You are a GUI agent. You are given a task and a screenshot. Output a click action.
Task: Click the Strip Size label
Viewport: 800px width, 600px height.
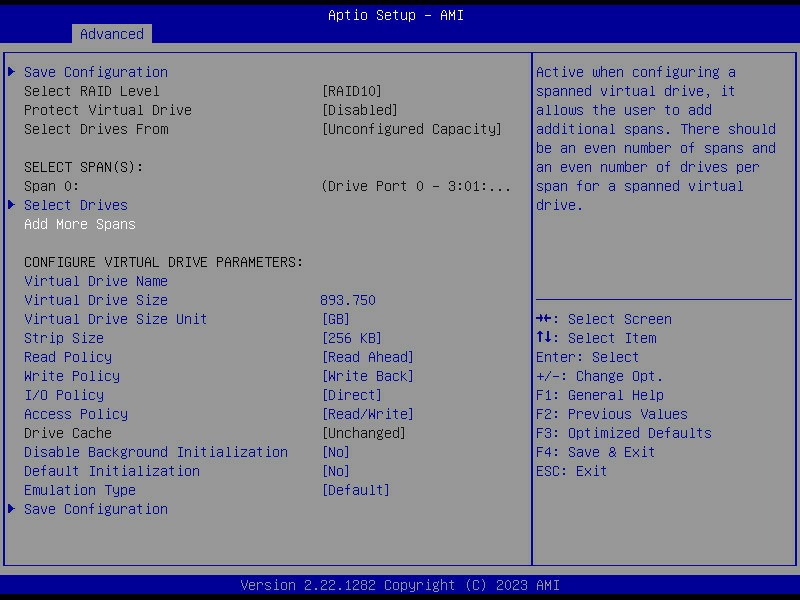coord(64,338)
